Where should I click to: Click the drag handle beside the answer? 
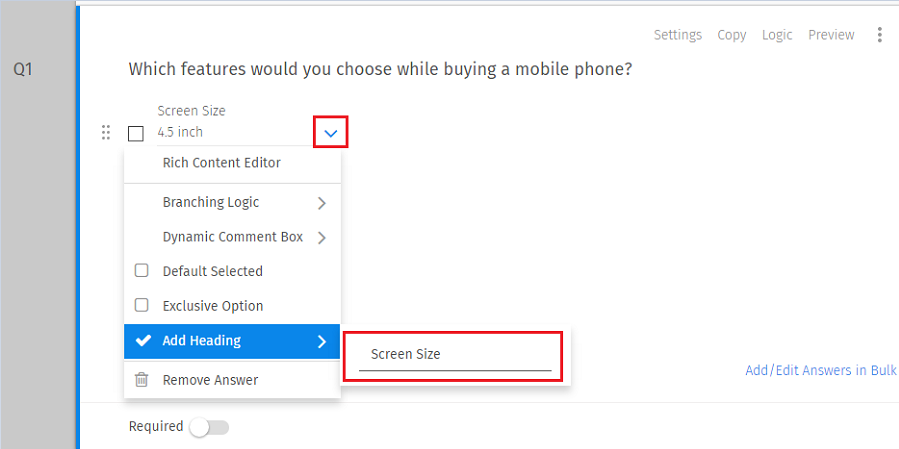[106, 133]
